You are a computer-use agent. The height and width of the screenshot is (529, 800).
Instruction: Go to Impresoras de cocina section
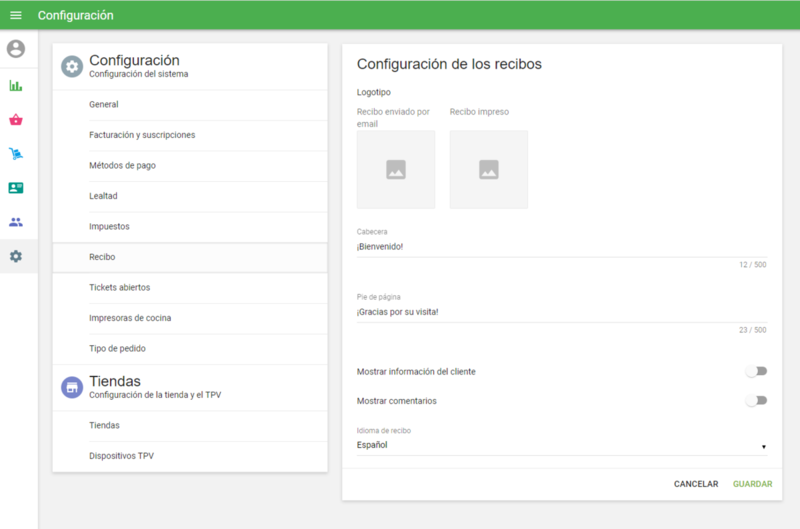pyautogui.click(x=130, y=318)
